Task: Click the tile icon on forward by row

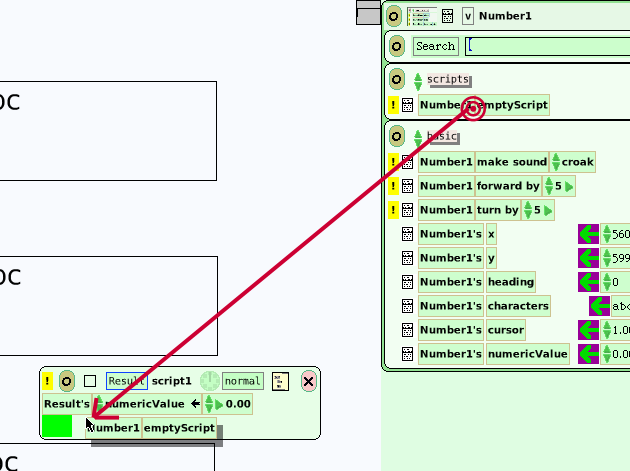Action: tap(407, 186)
